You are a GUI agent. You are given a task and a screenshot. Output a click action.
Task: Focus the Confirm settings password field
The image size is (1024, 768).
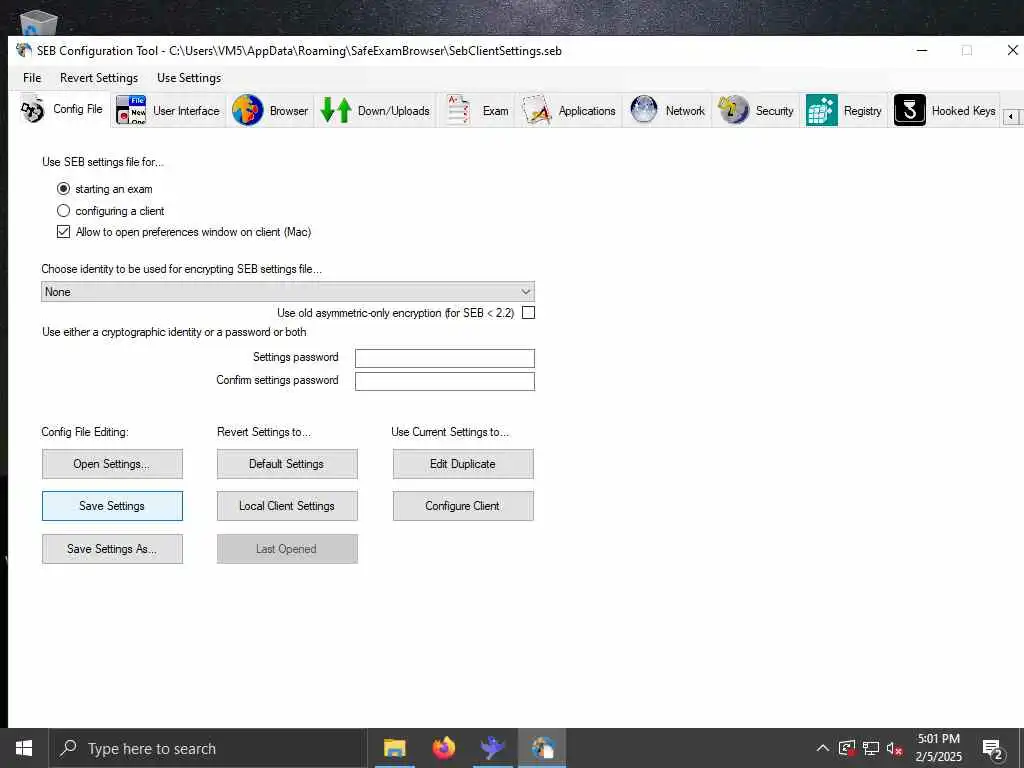point(445,381)
